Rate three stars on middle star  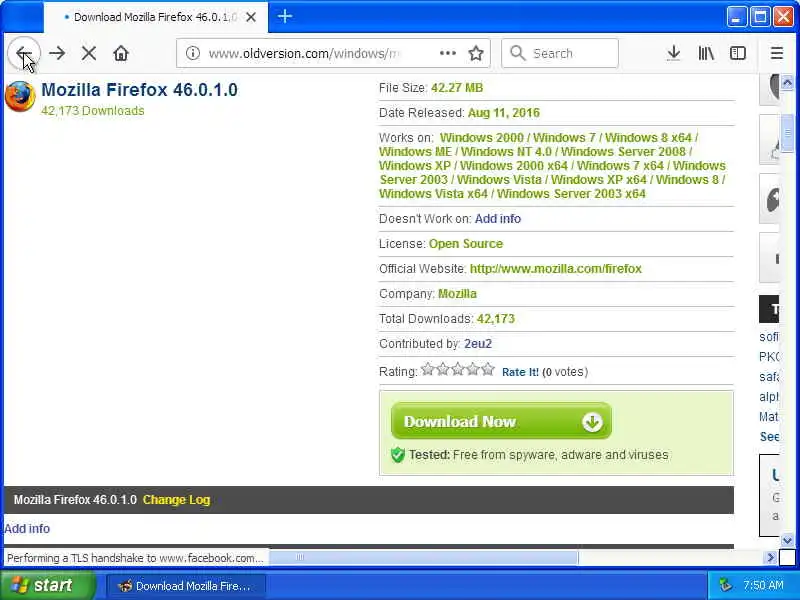[458, 369]
